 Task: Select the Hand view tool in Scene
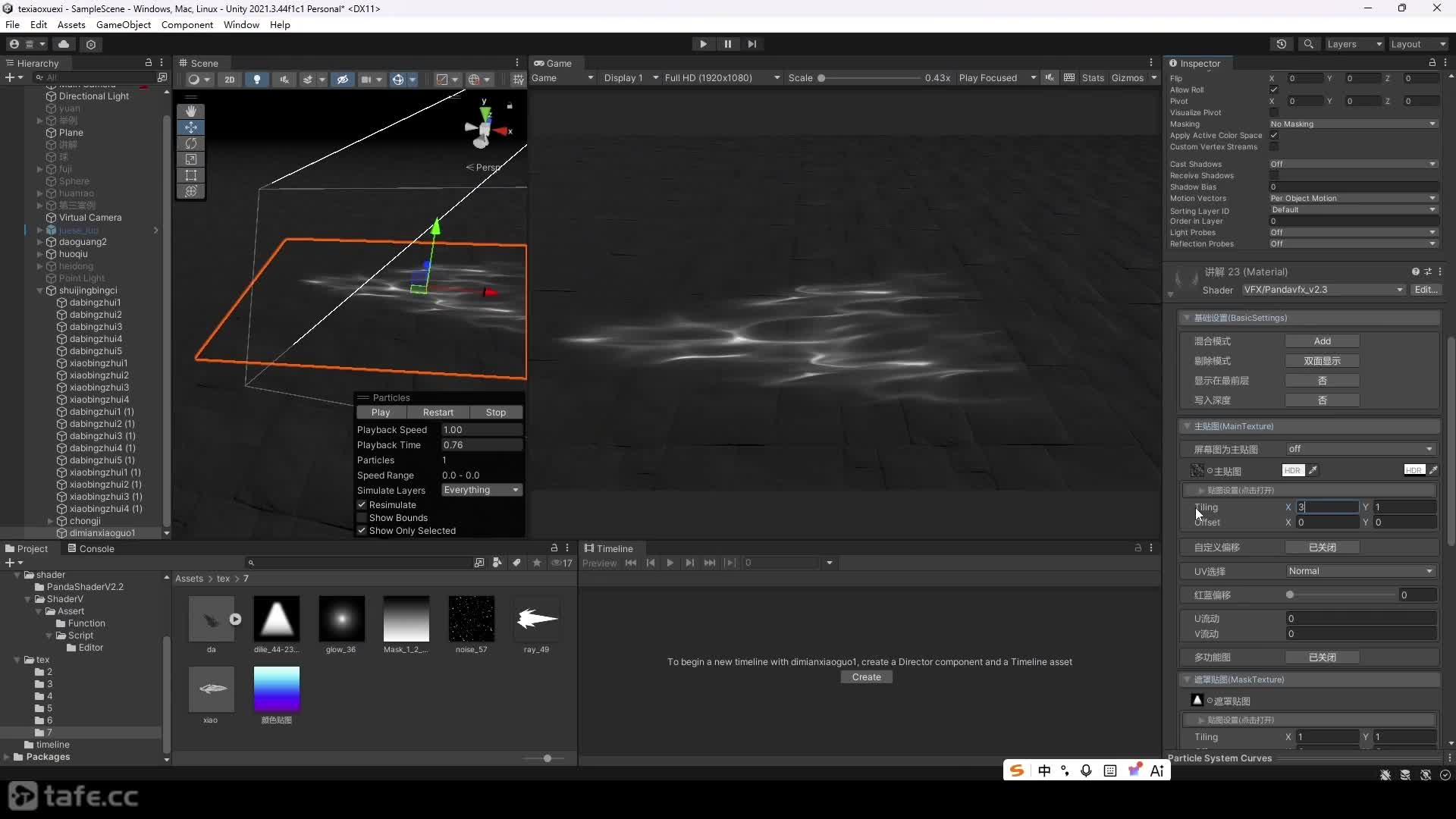pyautogui.click(x=191, y=111)
